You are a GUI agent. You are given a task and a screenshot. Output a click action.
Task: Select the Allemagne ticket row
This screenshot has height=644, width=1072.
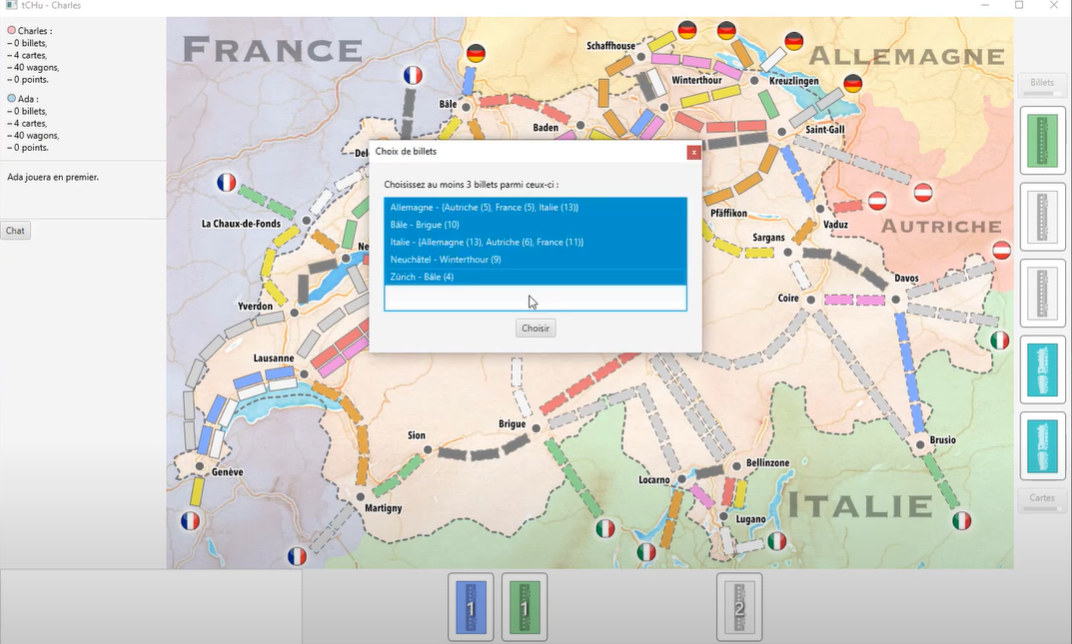(x=535, y=207)
